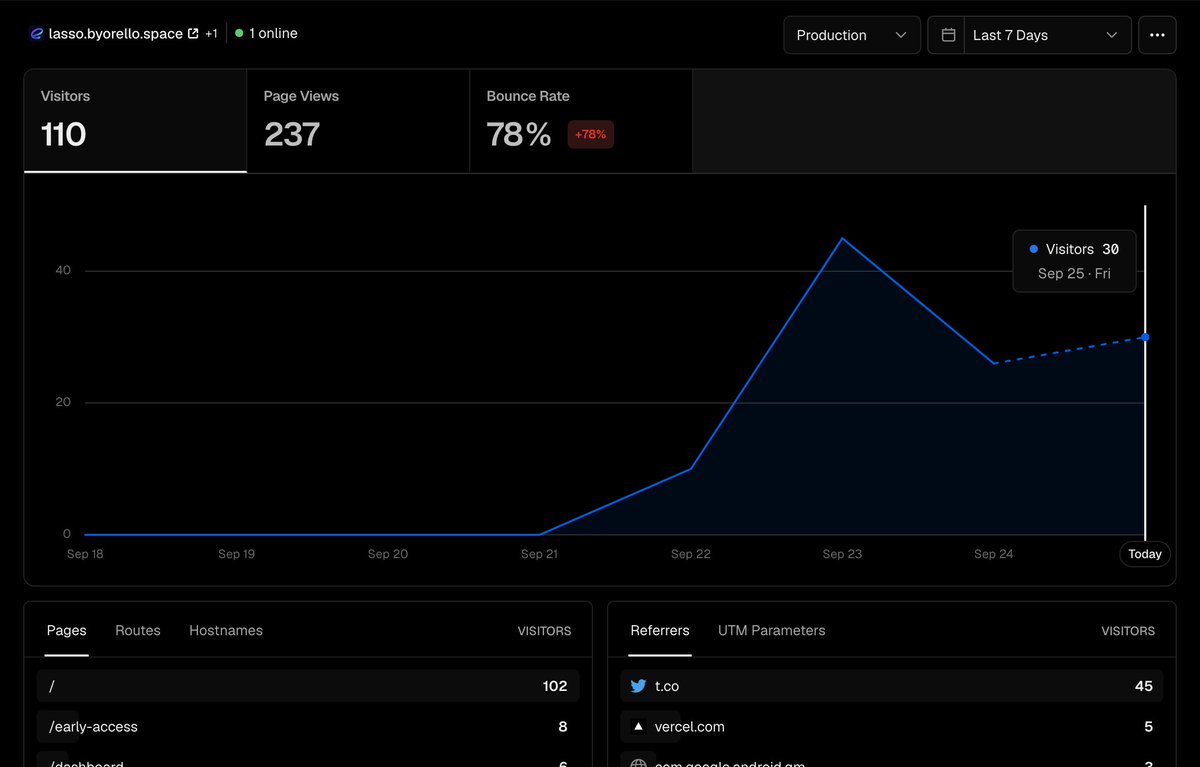This screenshot has width=1200, height=767.
Task: Select the /early-access page row
Action: coord(308,727)
